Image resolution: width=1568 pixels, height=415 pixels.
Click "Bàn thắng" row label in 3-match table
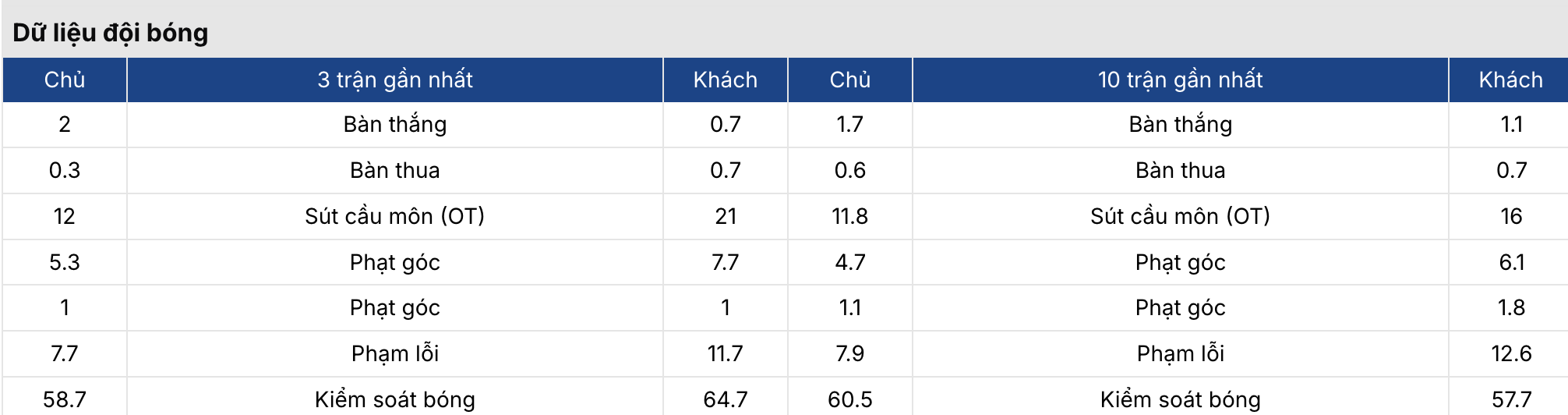tap(394, 125)
